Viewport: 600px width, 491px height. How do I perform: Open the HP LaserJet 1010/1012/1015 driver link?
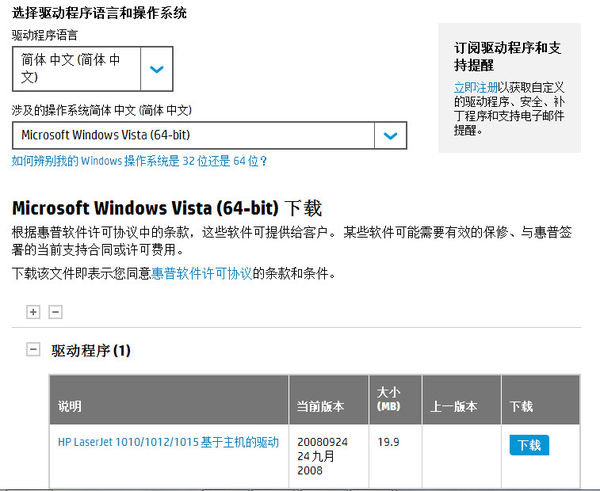click(168, 442)
